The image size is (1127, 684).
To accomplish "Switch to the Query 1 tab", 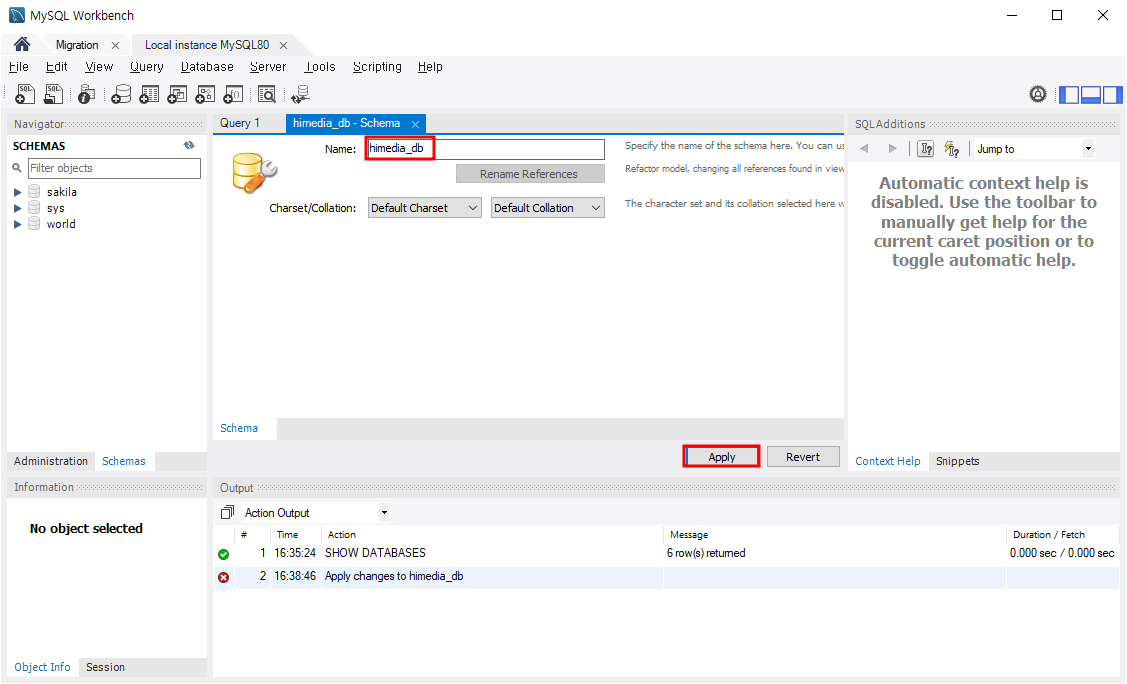I will (x=240, y=123).
